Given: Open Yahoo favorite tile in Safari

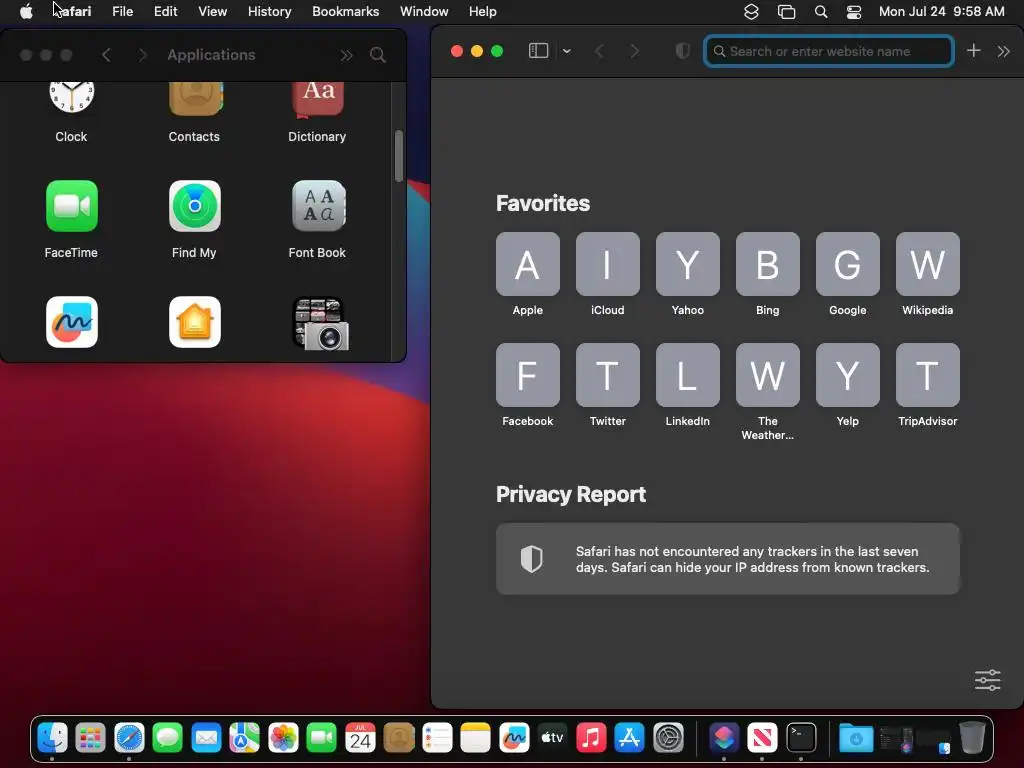Looking at the screenshot, I should 688,264.
